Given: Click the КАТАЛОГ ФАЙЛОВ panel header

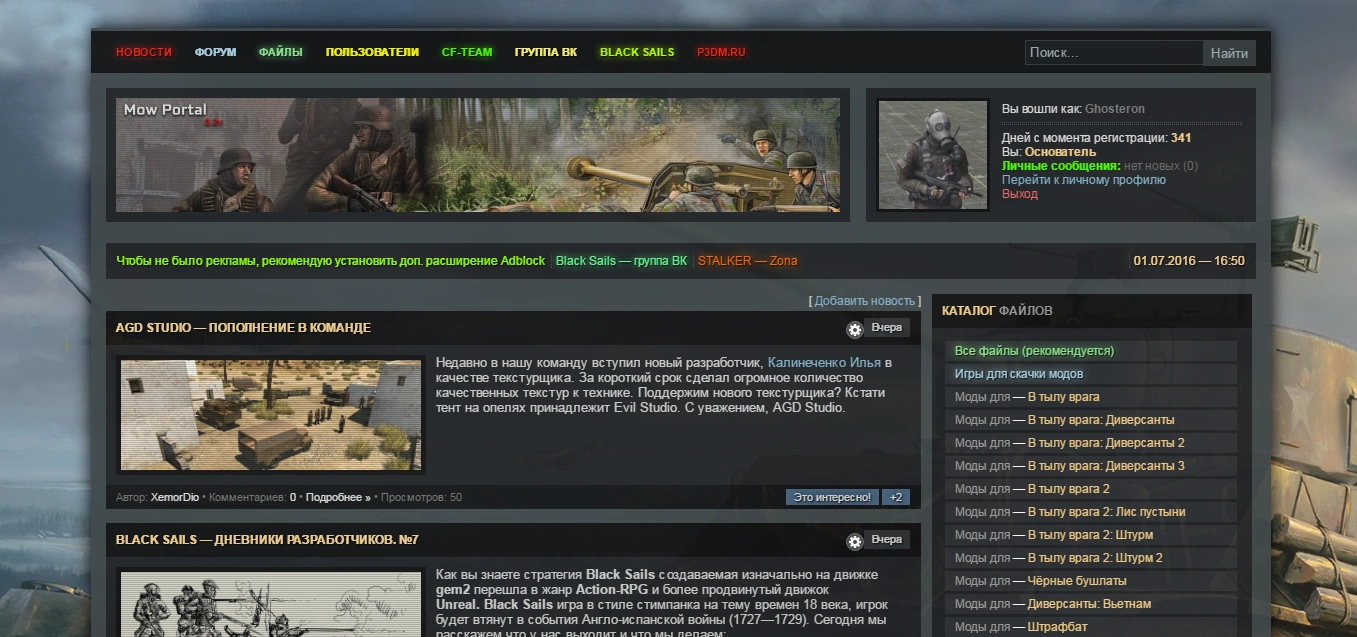Looking at the screenshot, I should tap(1092, 311).
